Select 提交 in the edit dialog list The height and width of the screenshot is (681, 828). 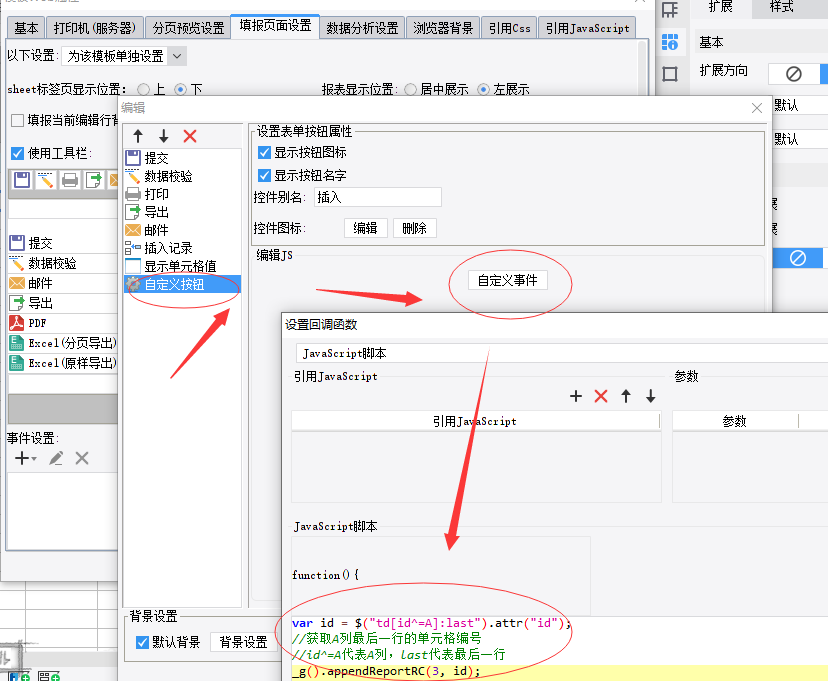pyautogui.click(x=182, y=158)
